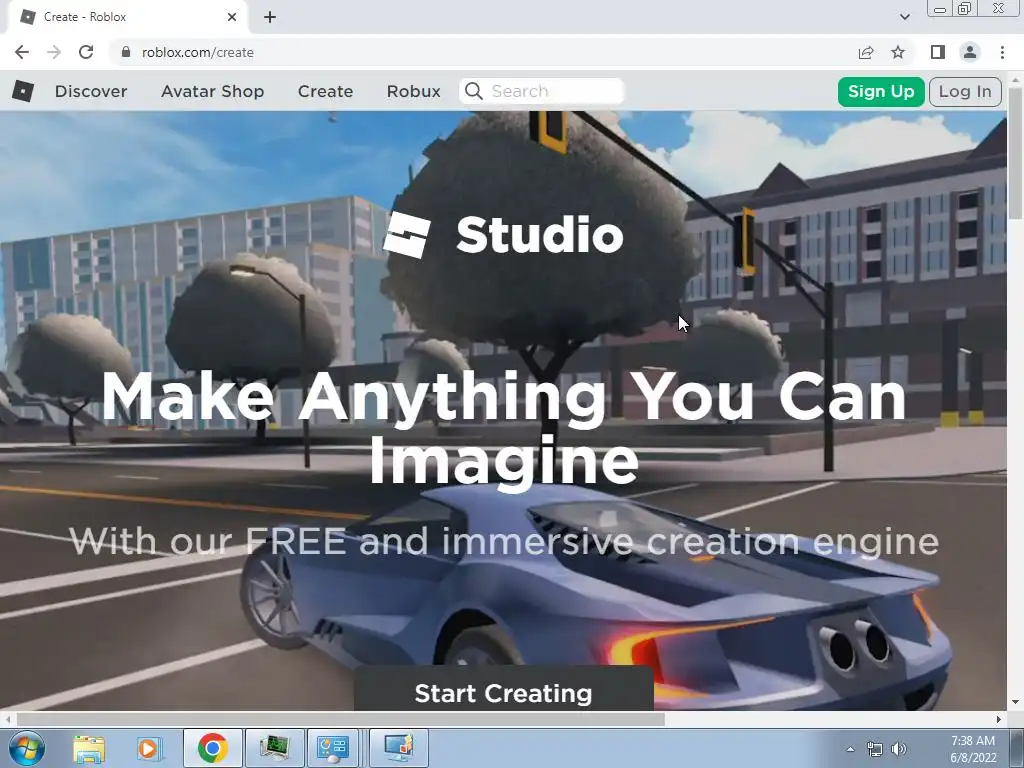Screen dimensions: 1024x768
Task: Click the monitor taskbar icon beside Control Panel
Action: (x=398, y=748)
